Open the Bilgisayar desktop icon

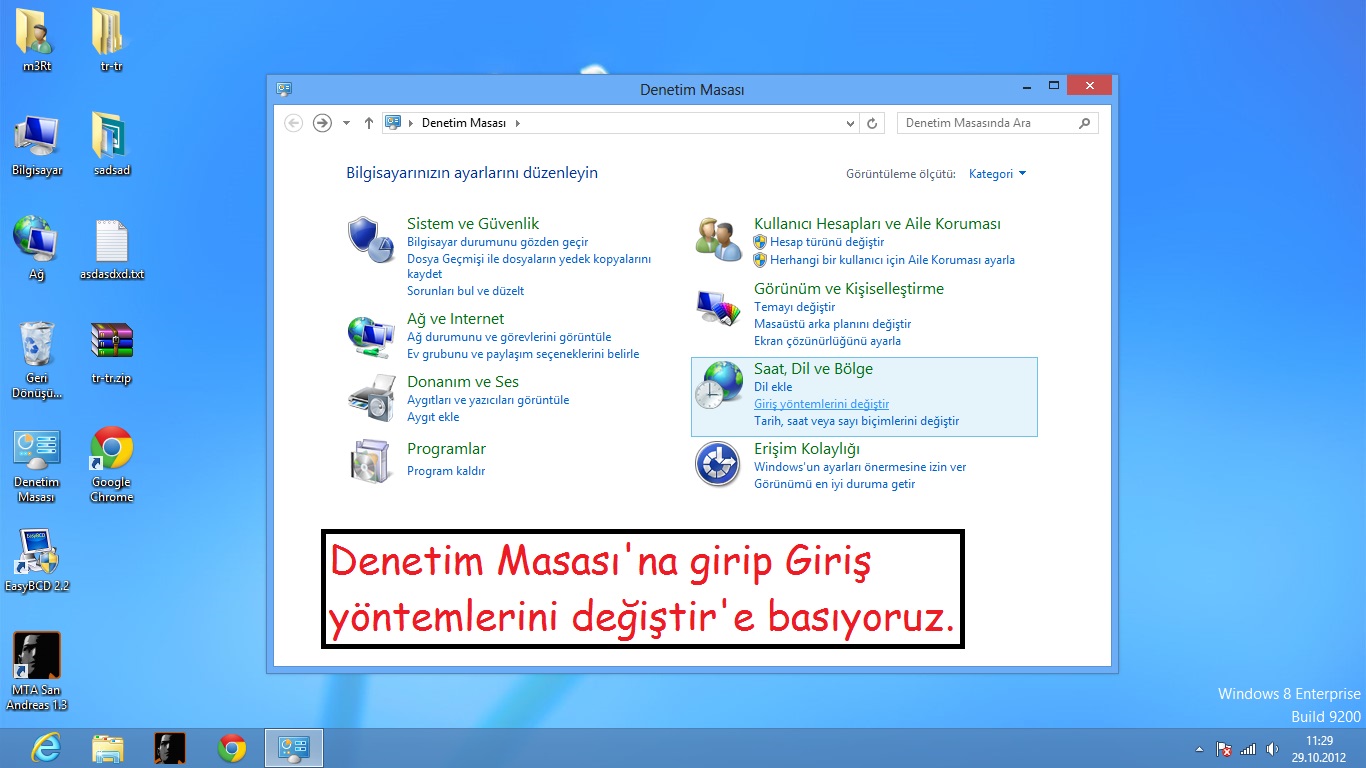pos(37,144)
